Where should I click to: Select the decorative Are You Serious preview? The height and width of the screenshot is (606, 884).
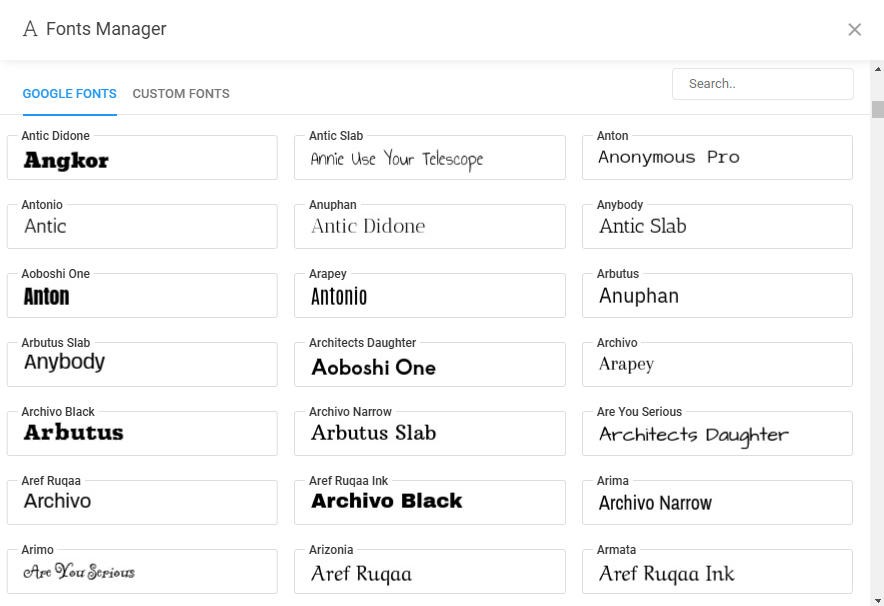point(79,573)
